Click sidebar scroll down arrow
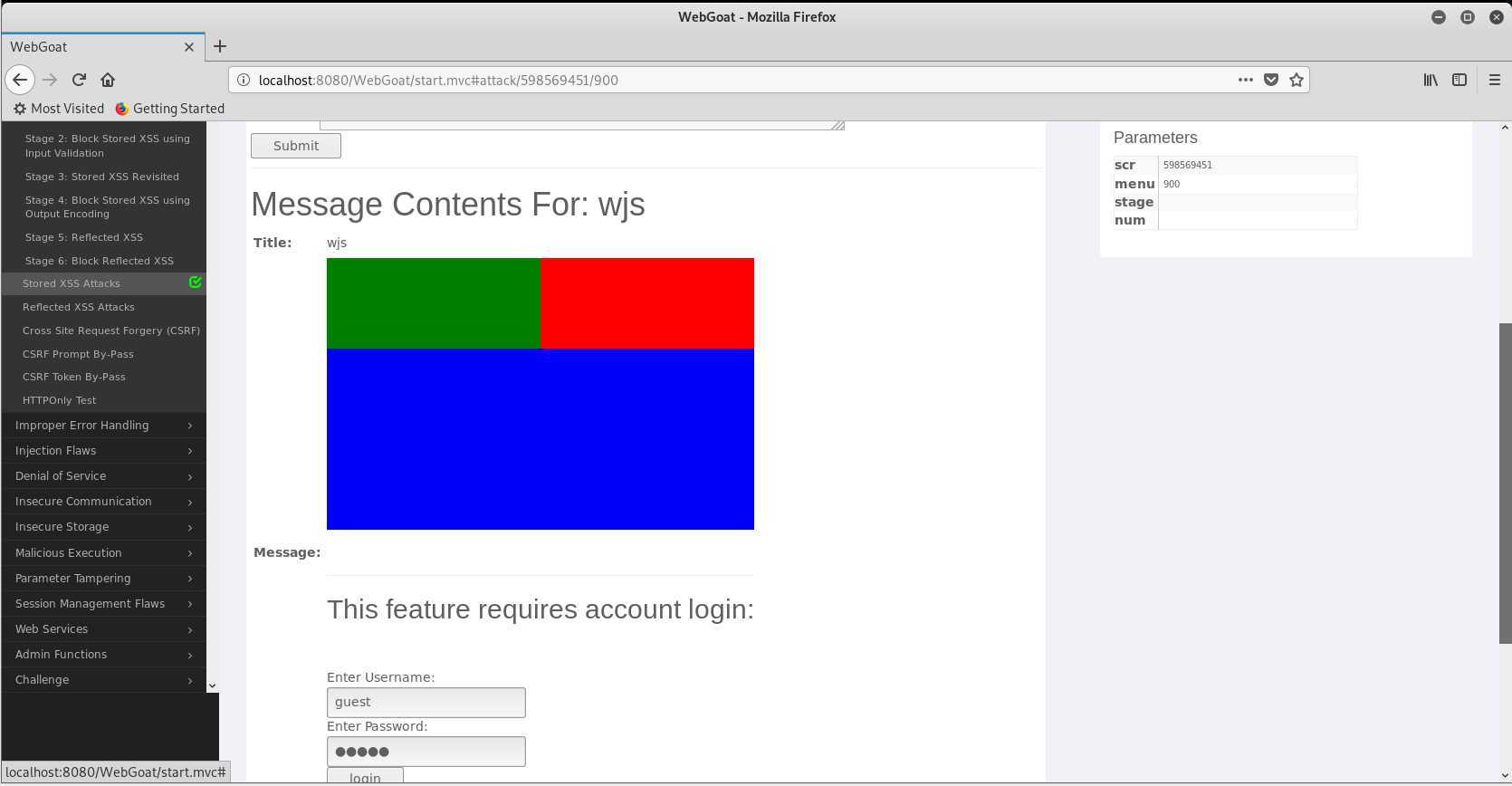The width and height of the screenshot is (1512, 786). click(212, 685)
